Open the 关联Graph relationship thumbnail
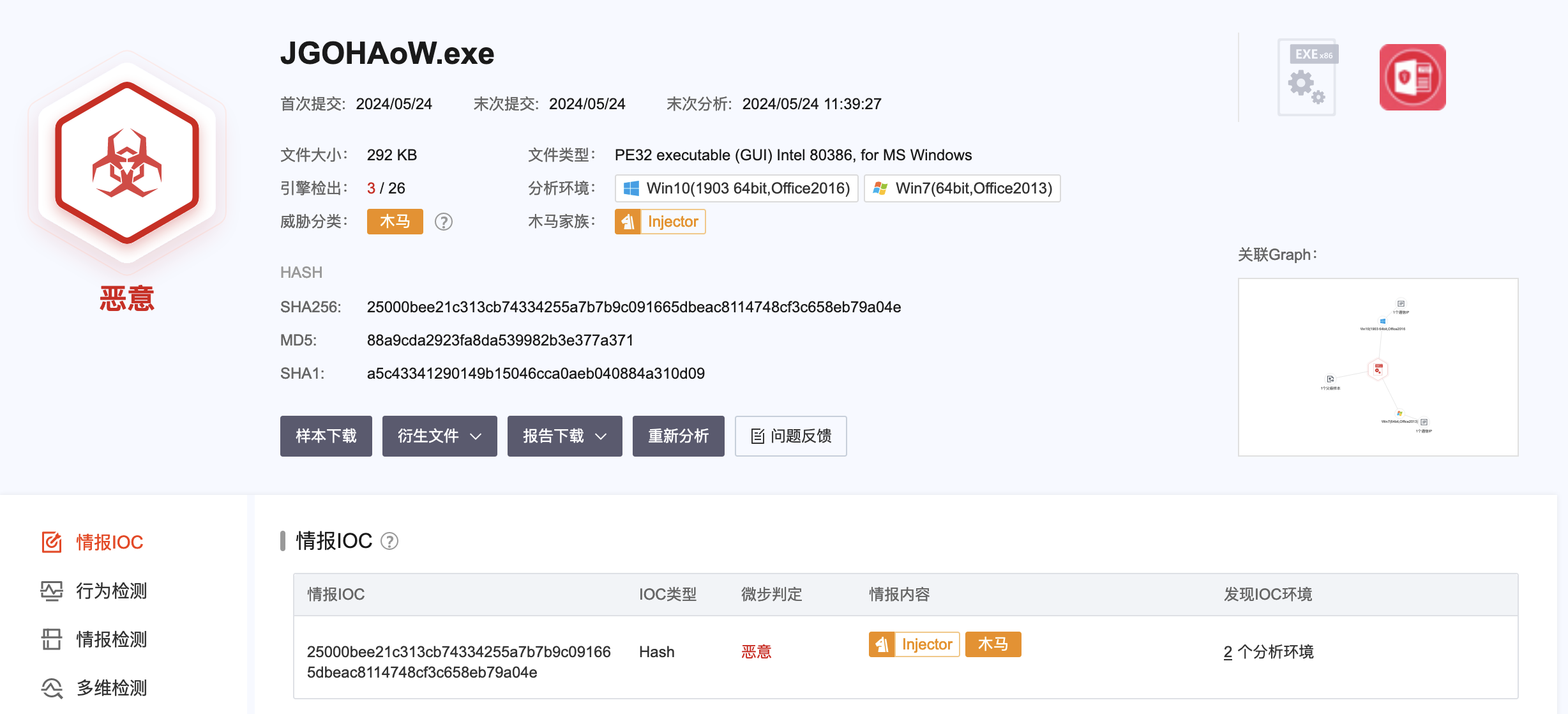 [1378, 367]
